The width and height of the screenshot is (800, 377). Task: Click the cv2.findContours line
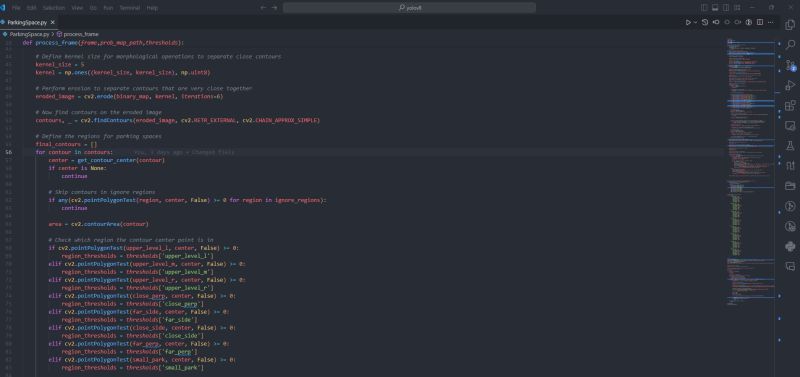(x=178, y=120)
